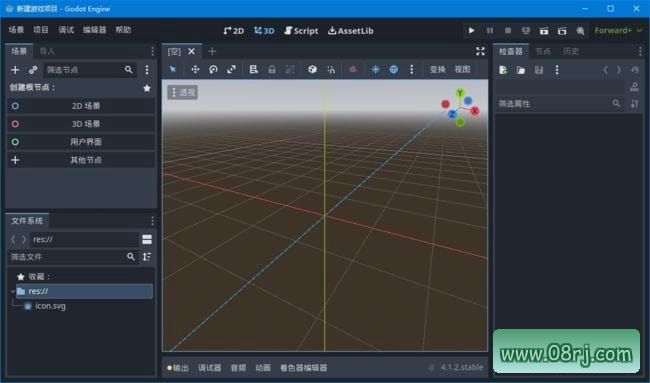650x383 pixels.
Task: Run a specific scene icon
Action: tap(562, 30)
